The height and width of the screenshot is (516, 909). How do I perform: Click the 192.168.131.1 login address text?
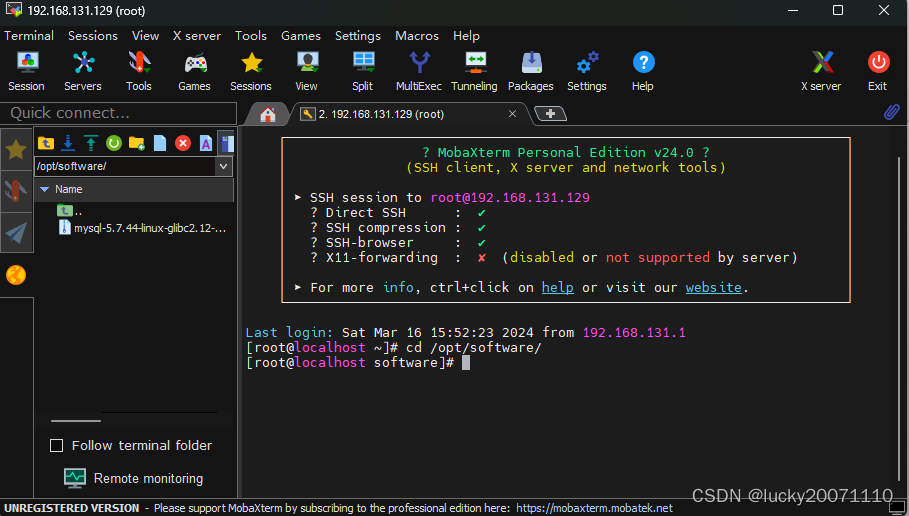tap(634, 333)
